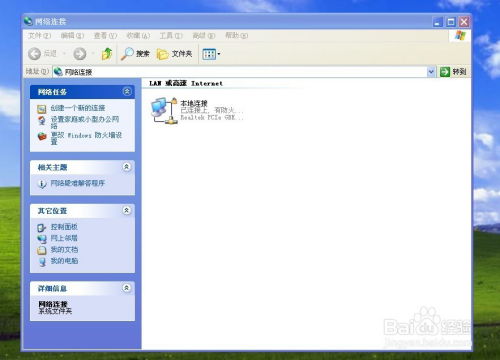Image resolution: width=500 pixels, height=360 pixels.
Task: Close the Network Connections window
Action: pos(464,22)
